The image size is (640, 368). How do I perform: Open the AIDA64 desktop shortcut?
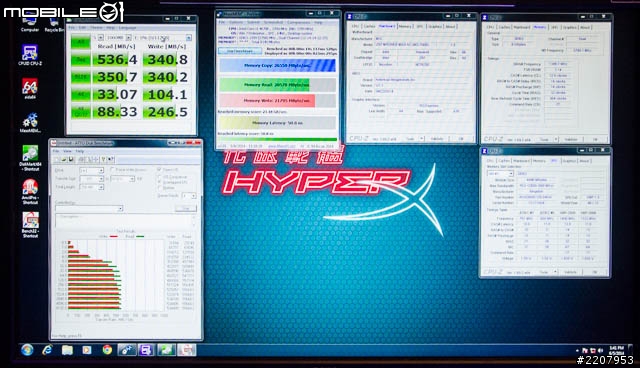pos(30,89)
